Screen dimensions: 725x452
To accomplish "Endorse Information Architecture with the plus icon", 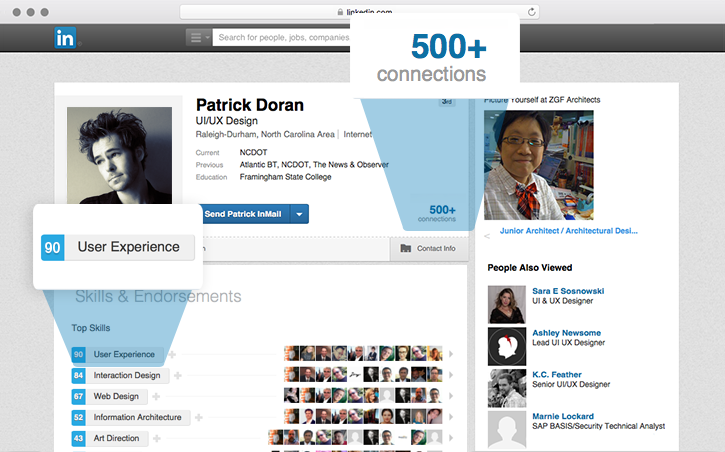I will (x=199, y=417).
